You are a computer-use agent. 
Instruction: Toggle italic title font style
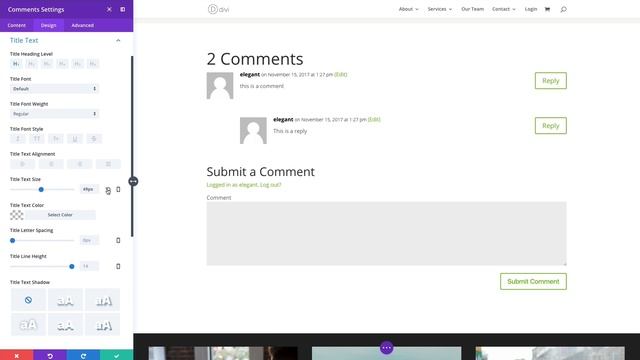tap(18, 139)
